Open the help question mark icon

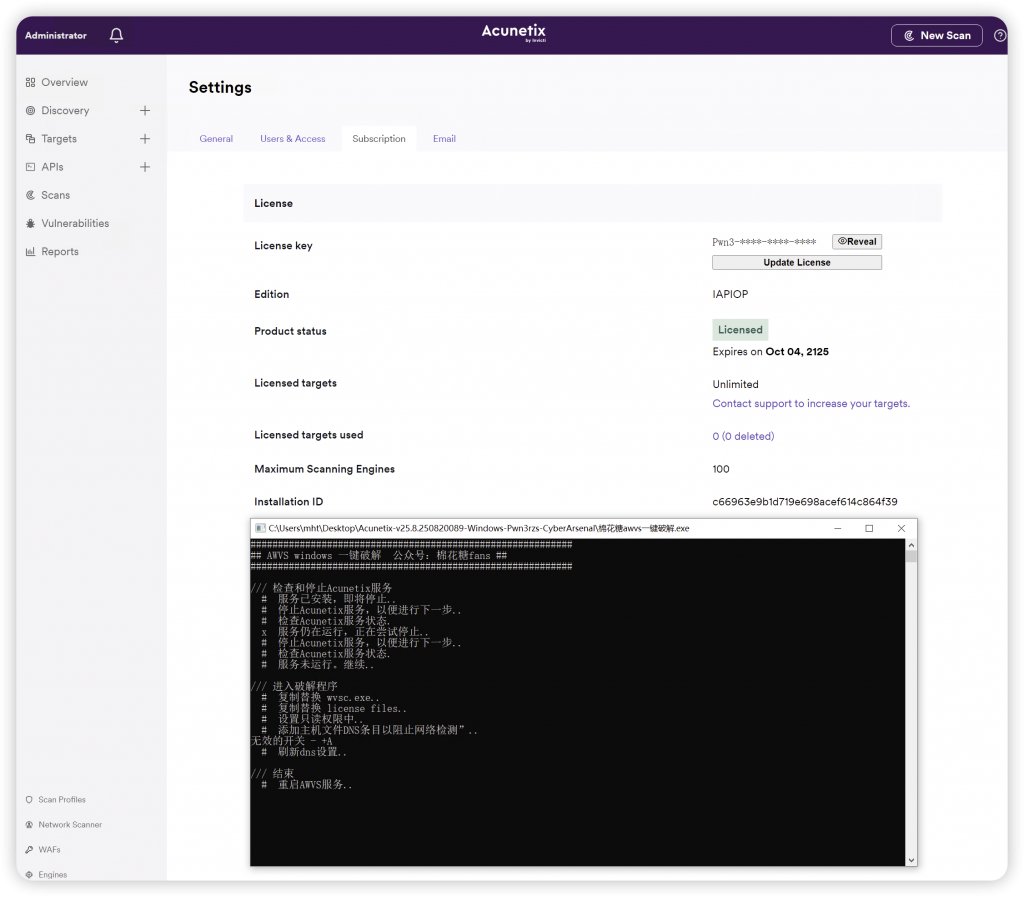1000,36
